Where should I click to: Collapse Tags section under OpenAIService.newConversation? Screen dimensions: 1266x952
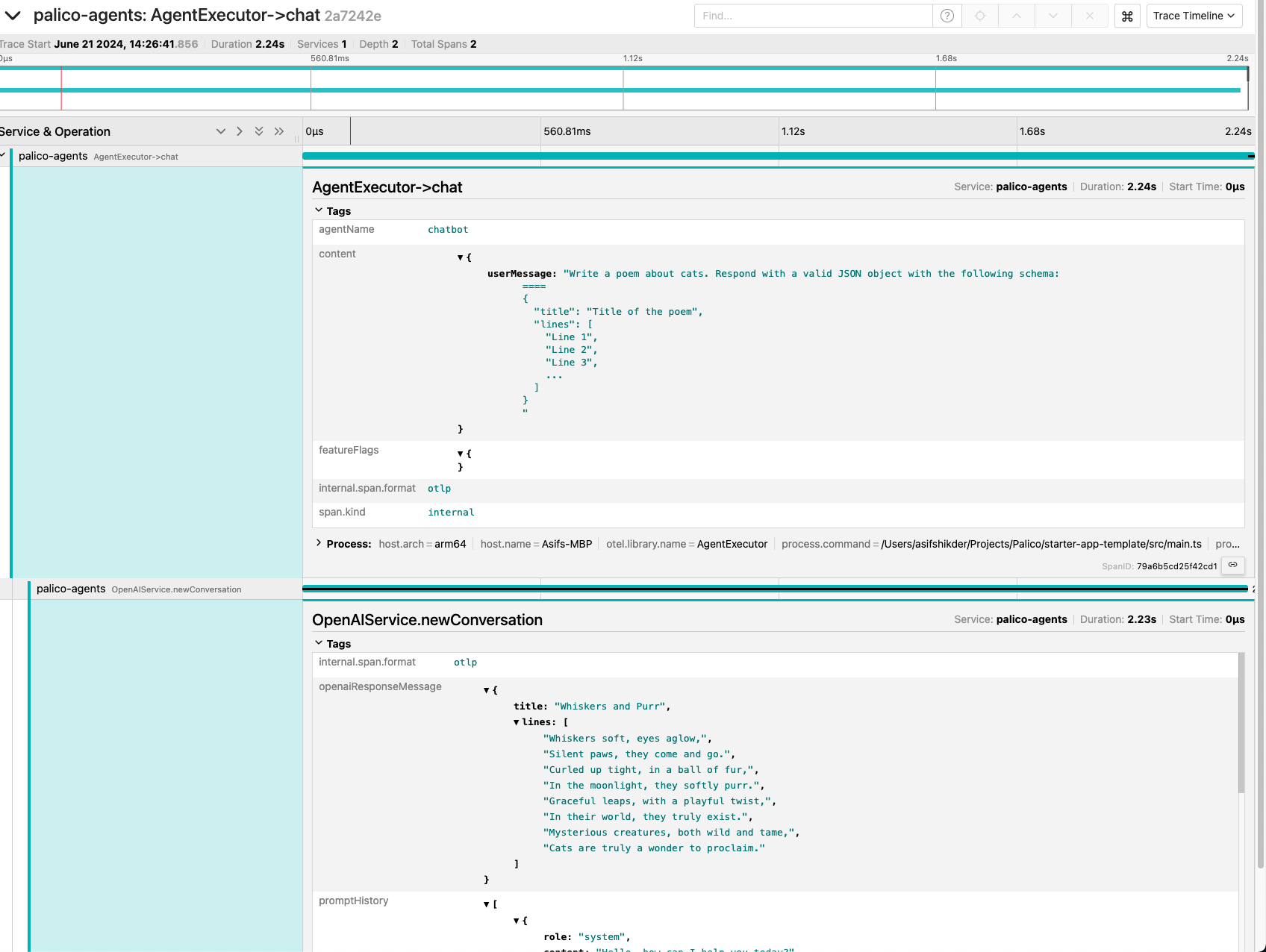point(333,644)
